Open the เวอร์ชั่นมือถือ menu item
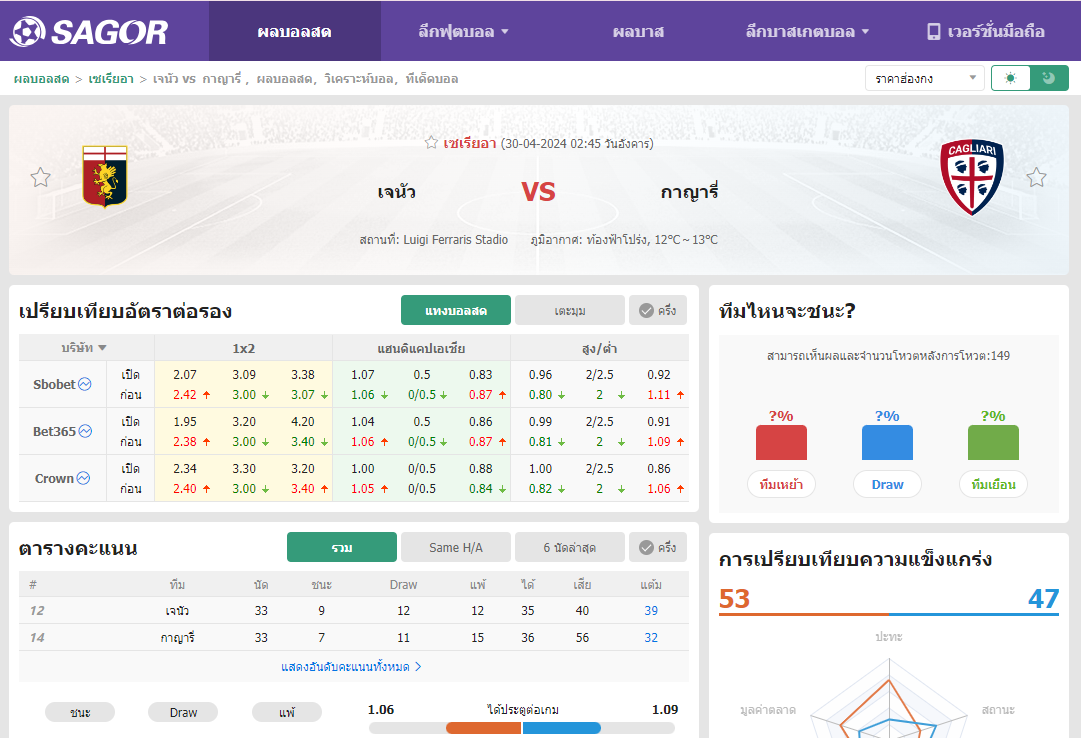Viewport: 1081px width, 738px height. click(986, 32)
